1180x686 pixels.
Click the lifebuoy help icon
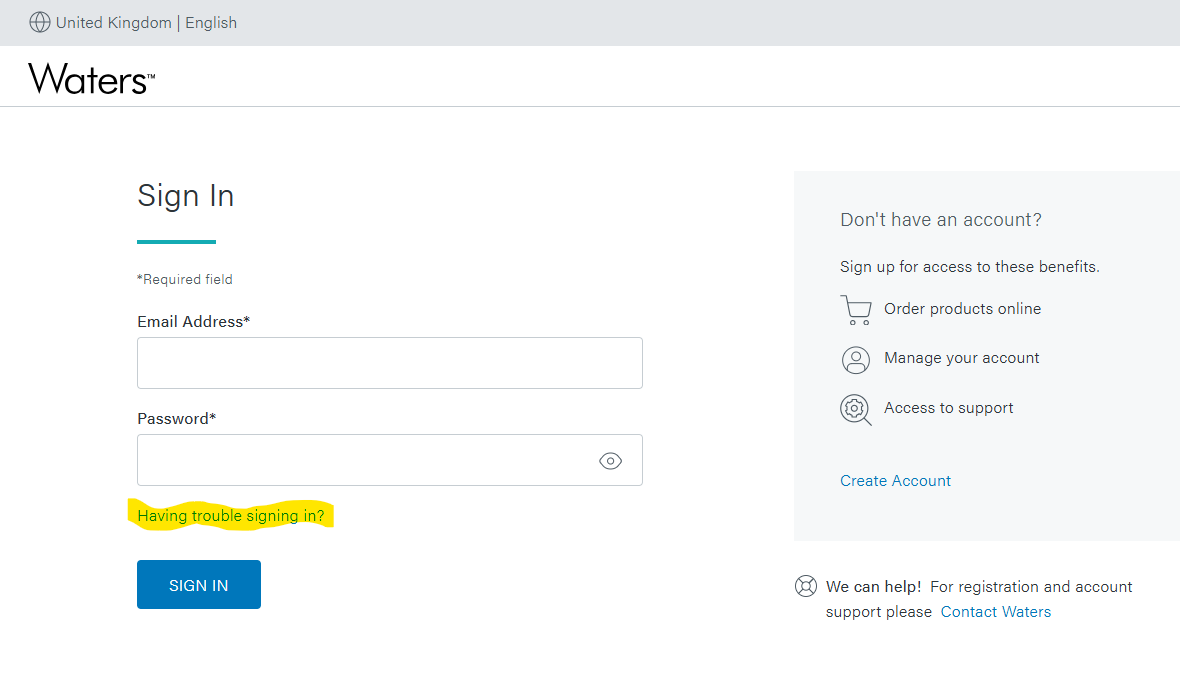806,586
